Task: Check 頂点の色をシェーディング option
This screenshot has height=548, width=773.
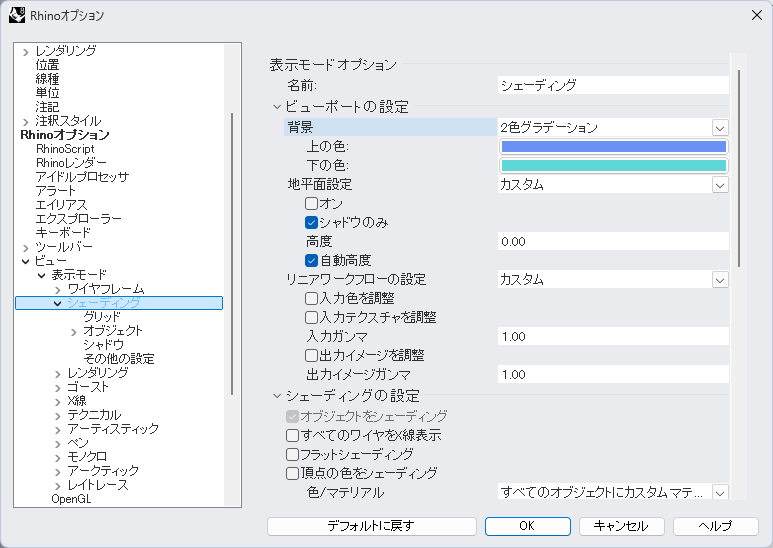Action: (x=292, y=473)
